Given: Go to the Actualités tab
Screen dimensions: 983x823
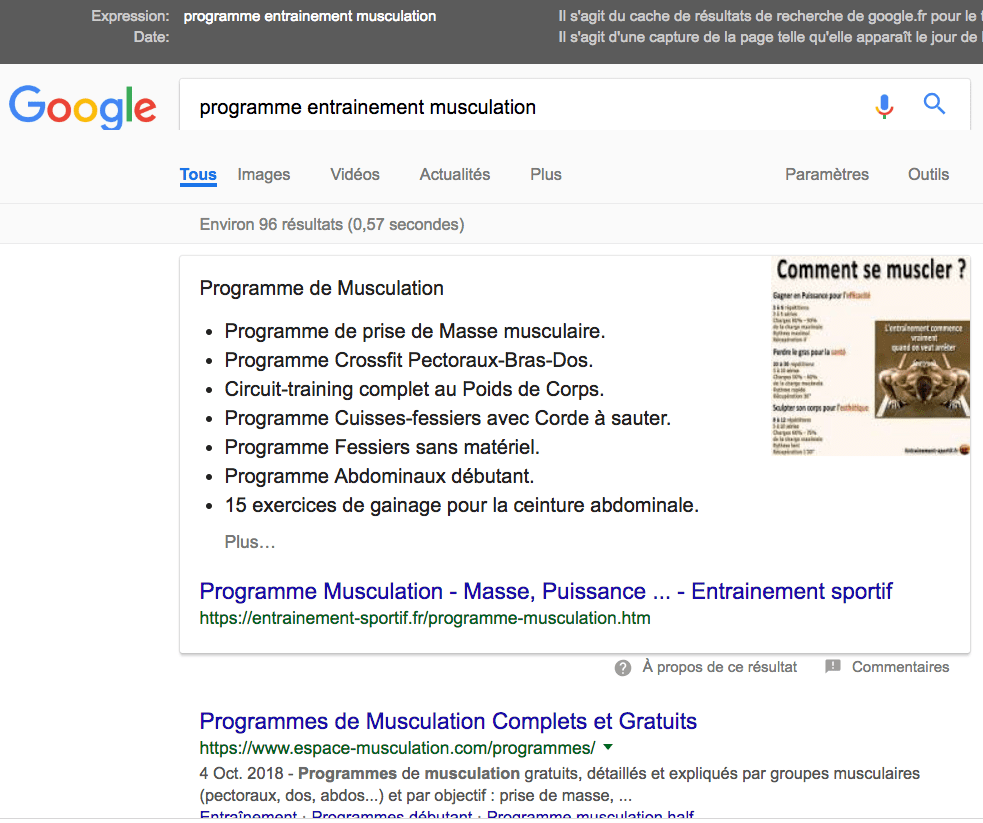Looking at the screenshot, I should coord(455,174).
